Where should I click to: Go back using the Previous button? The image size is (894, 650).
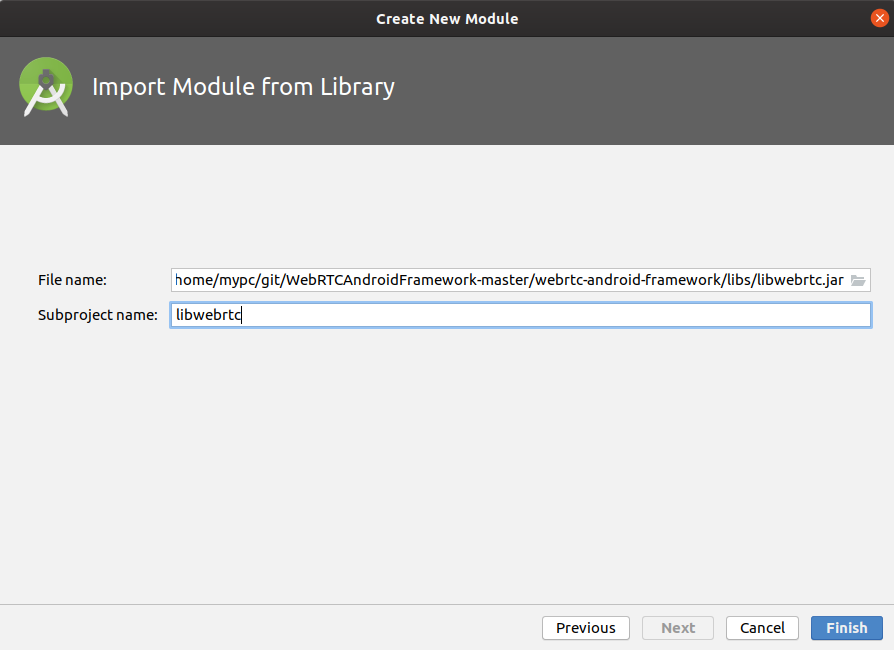pos(585,628)
